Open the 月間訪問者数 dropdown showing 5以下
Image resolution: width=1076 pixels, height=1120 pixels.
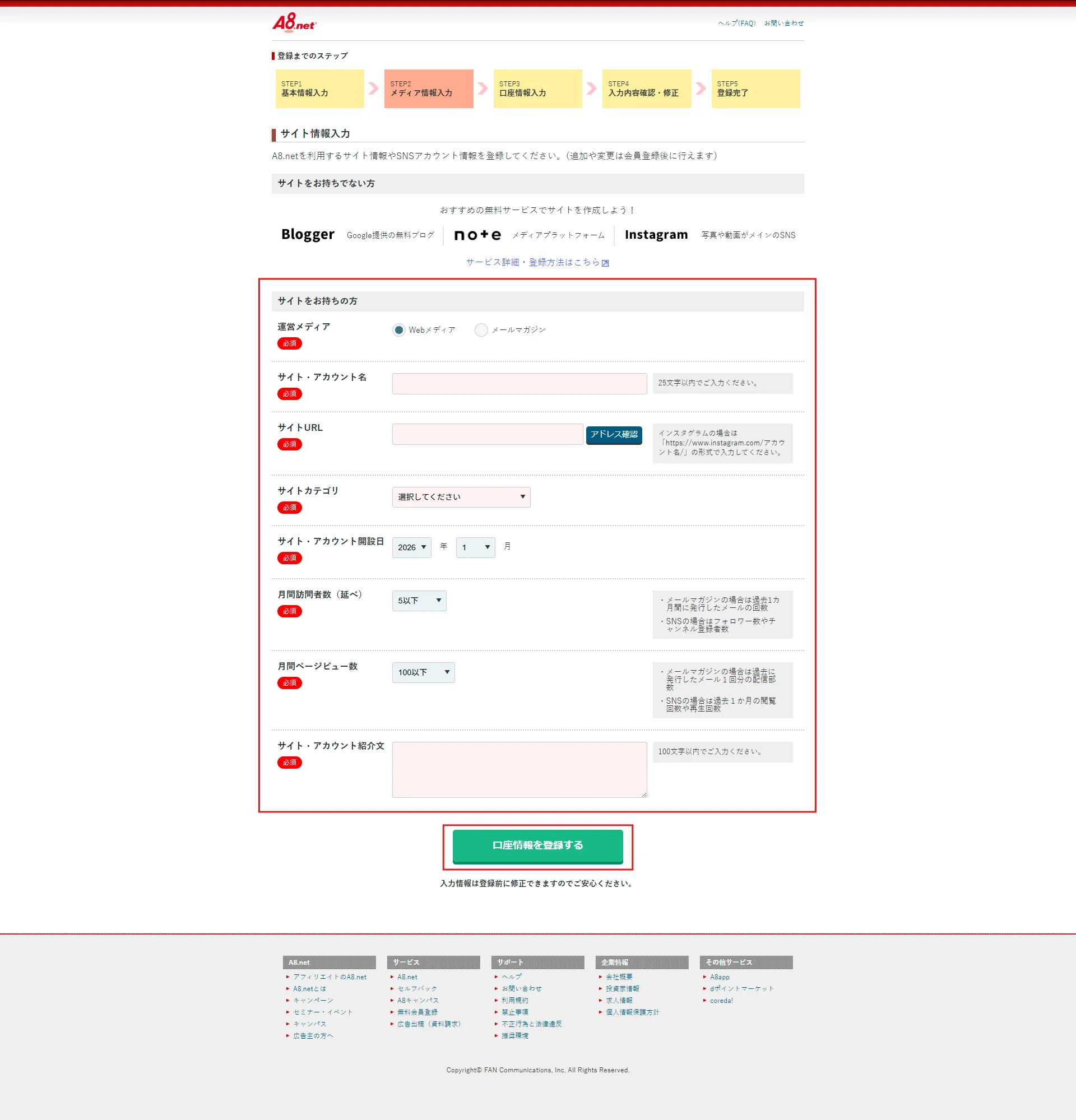tap(419, 601)
